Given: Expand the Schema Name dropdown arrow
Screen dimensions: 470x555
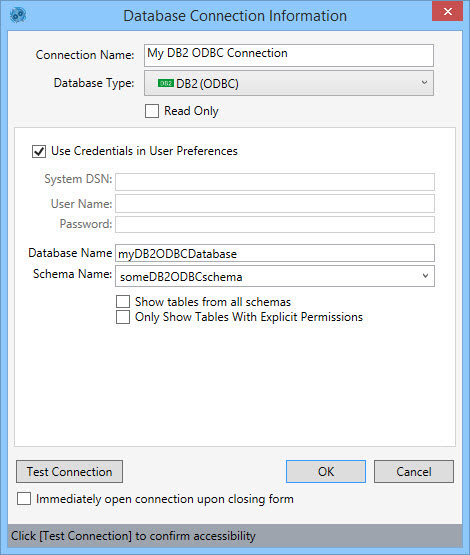Looking at the screenshot, I should point(425,276).
